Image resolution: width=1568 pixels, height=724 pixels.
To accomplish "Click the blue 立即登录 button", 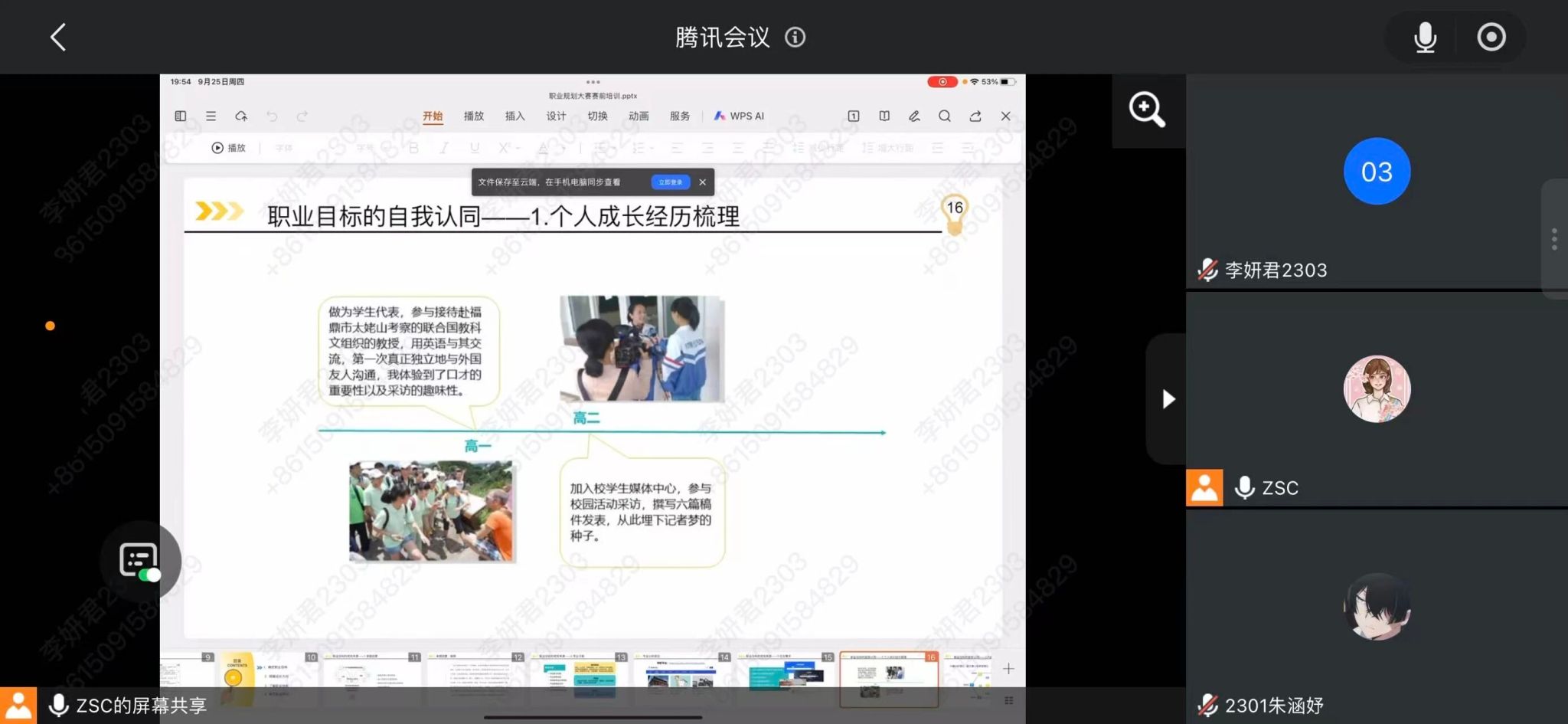I will pyautogui.click(x=670, y=182).
